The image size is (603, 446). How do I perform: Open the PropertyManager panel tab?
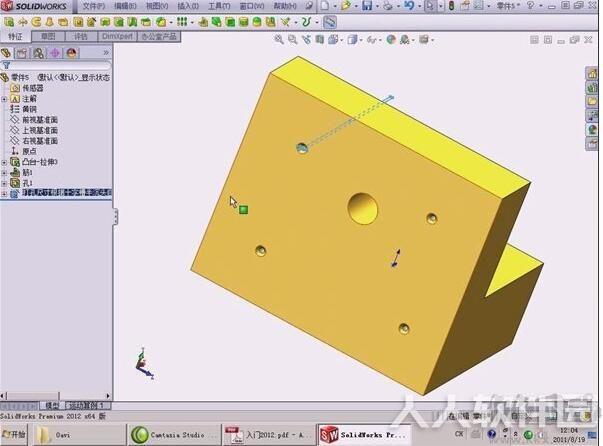point(22,53)
